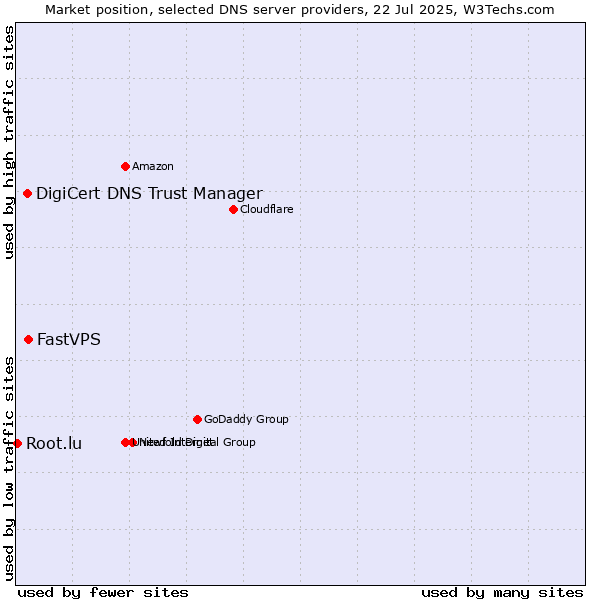Select the 'FastVPS' label text
600x600 pixels.
pyautogui.click(x=69, y=340)
